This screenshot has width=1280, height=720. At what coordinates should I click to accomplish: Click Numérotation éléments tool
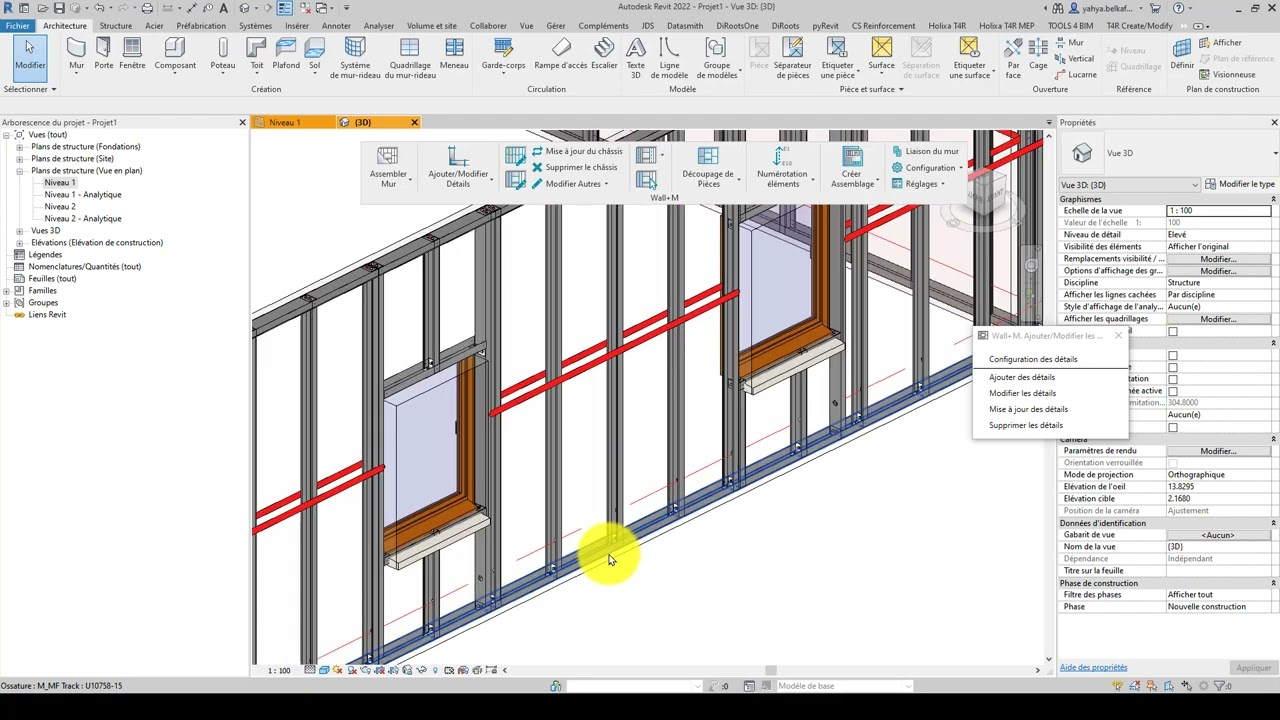coord(782,167)
